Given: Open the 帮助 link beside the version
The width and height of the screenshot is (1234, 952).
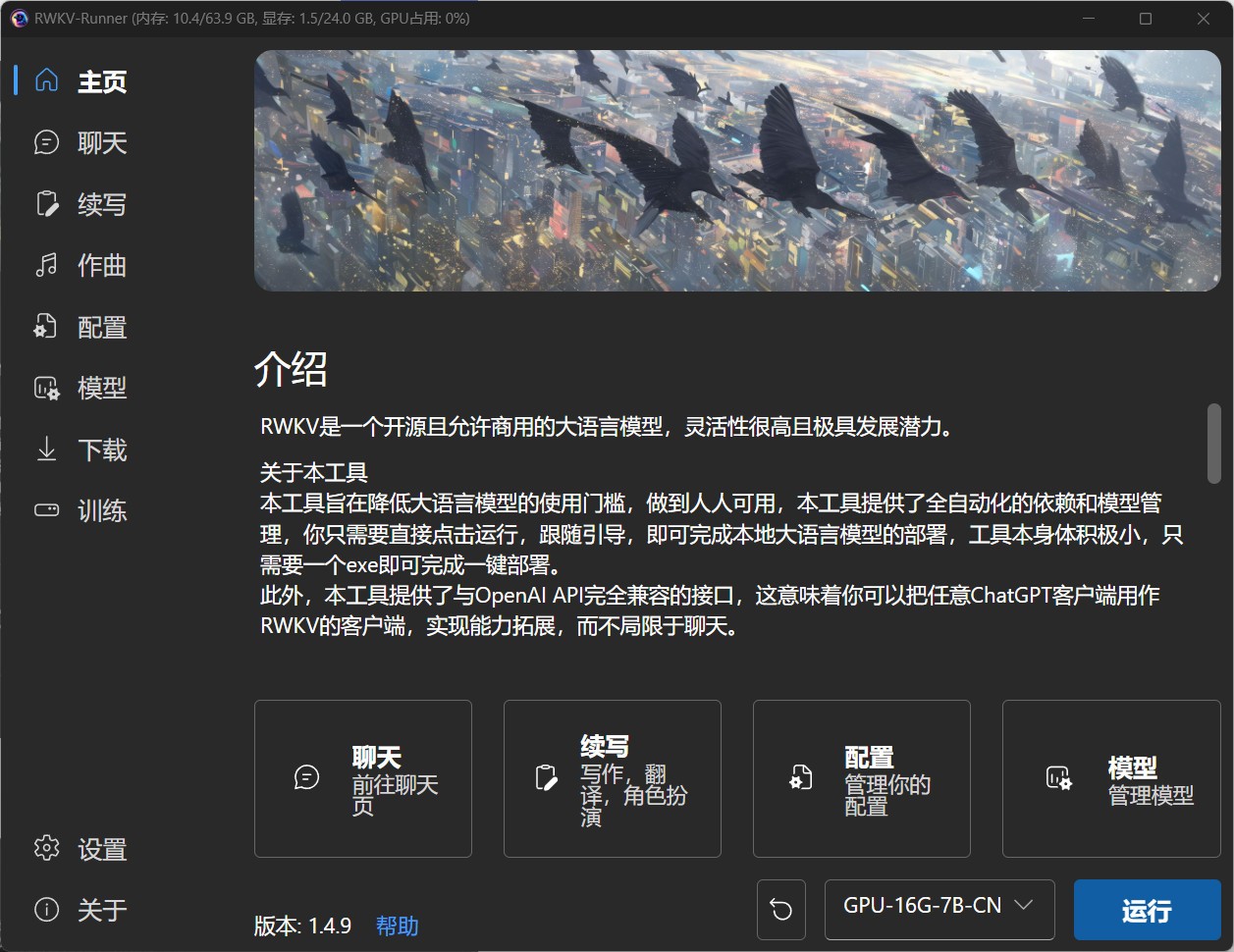Looking at the screenshot, I should pyautogui.click(x=398, y=926).
